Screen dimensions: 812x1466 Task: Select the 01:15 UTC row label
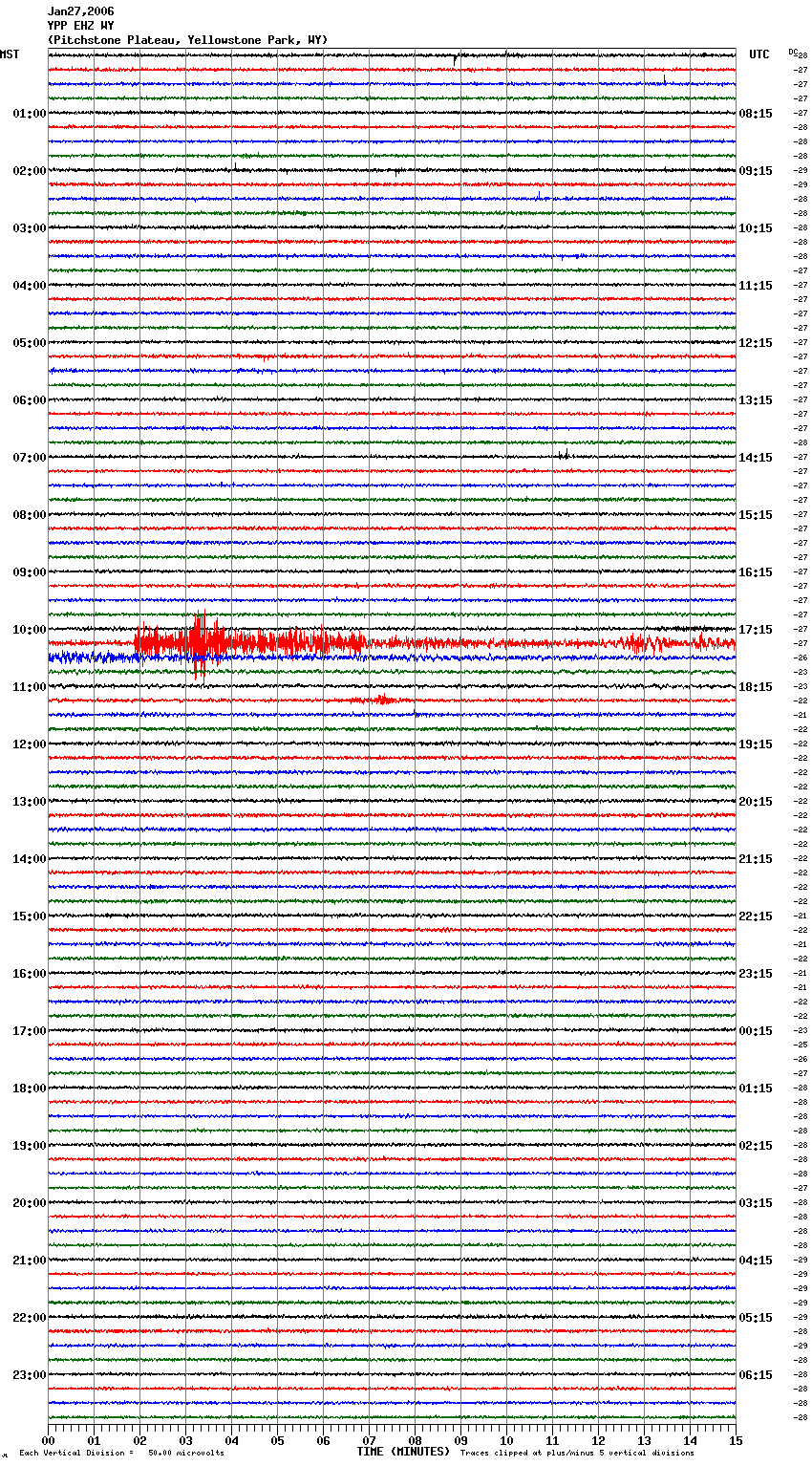756,1089
